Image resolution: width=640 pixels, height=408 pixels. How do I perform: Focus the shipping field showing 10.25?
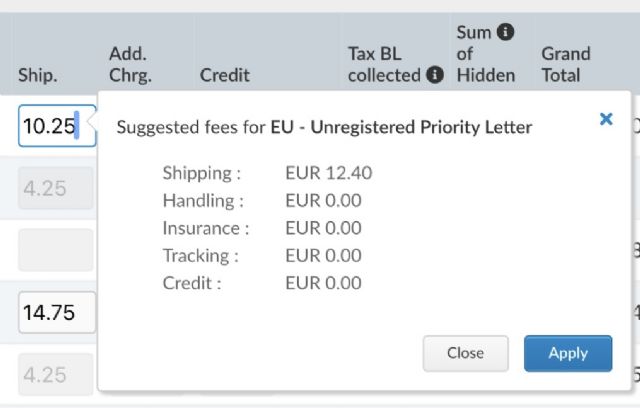[55, 126]
